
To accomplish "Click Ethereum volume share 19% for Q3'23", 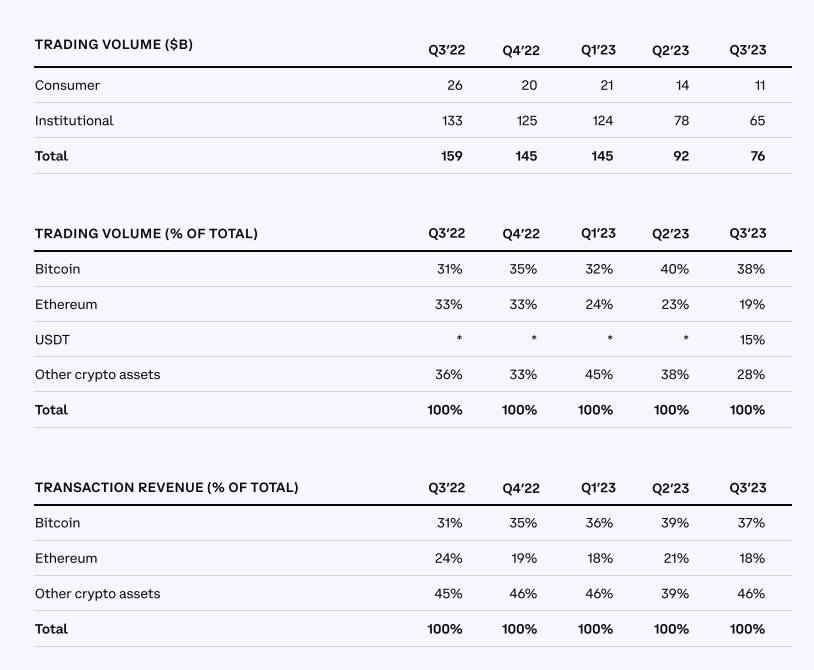I will click(752, 304).
